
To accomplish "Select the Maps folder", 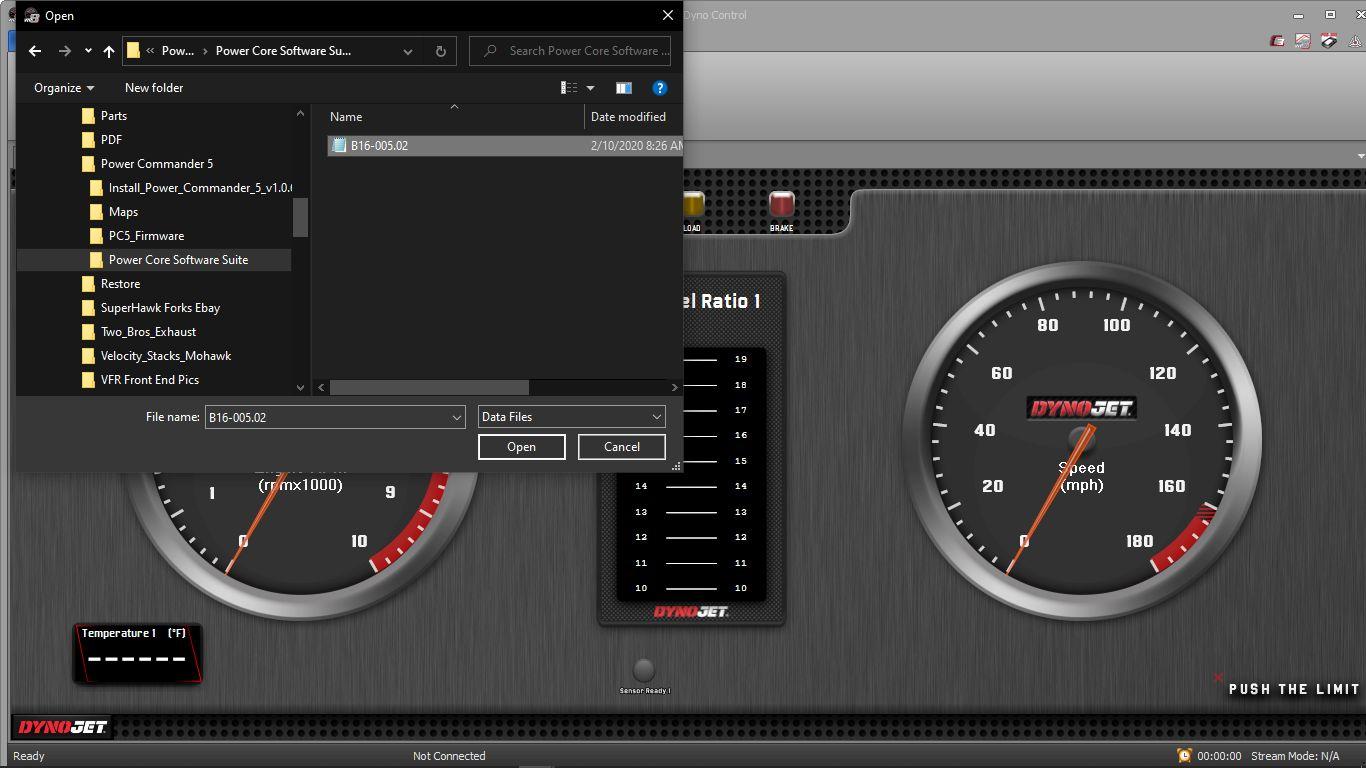I will 123,212.
